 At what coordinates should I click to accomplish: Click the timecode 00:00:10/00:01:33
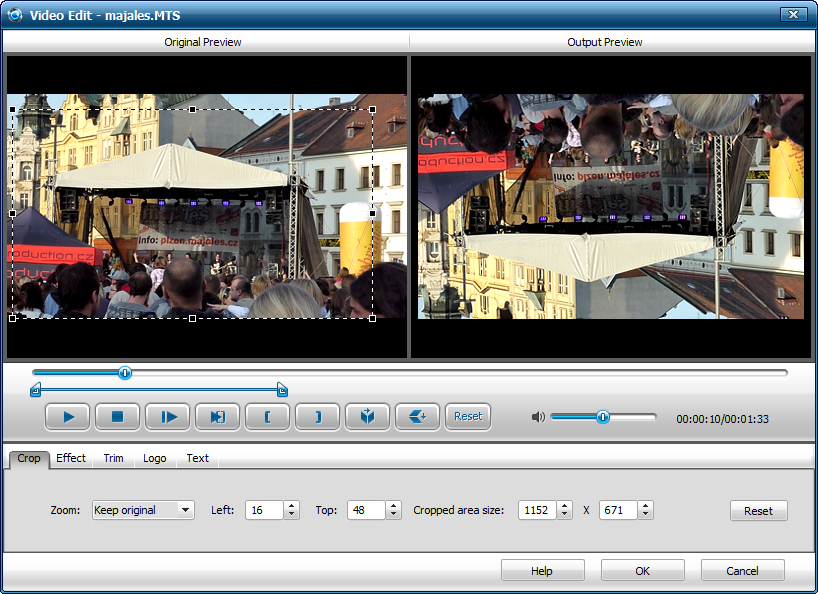[723, 419]
